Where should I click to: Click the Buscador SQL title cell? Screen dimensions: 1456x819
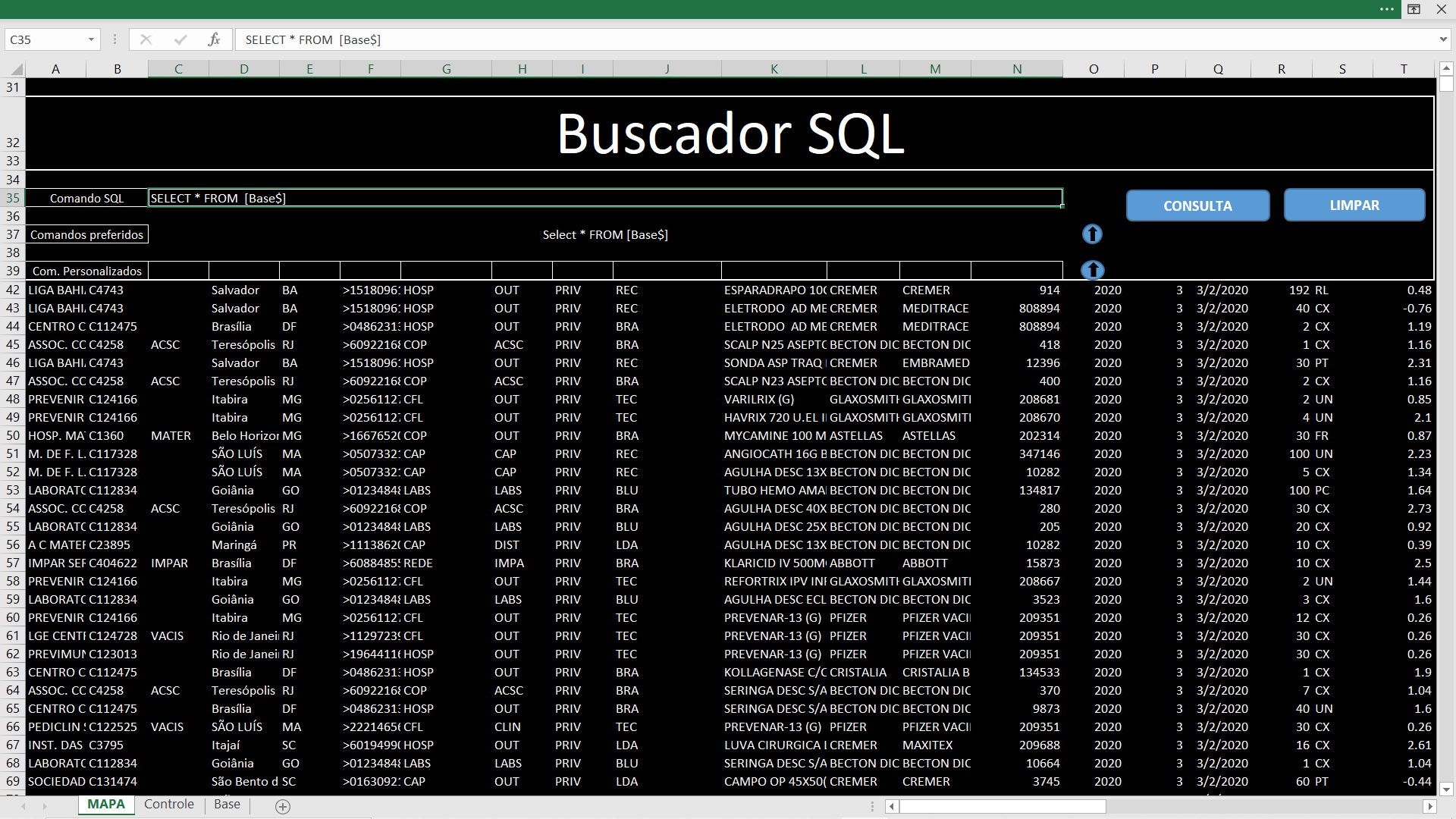(x=730, y=133)
